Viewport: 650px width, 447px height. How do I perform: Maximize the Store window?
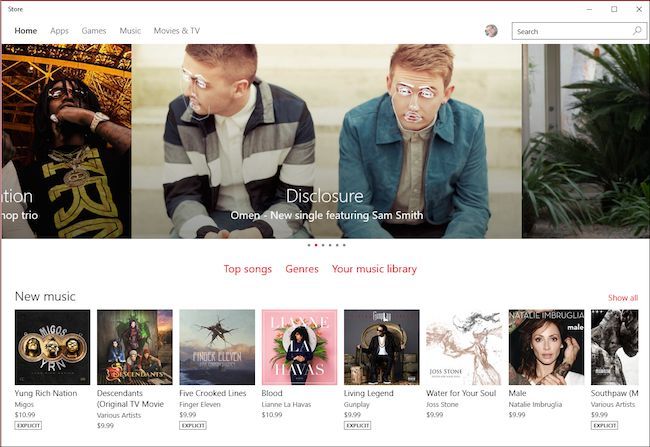click(x=614, y=9)
